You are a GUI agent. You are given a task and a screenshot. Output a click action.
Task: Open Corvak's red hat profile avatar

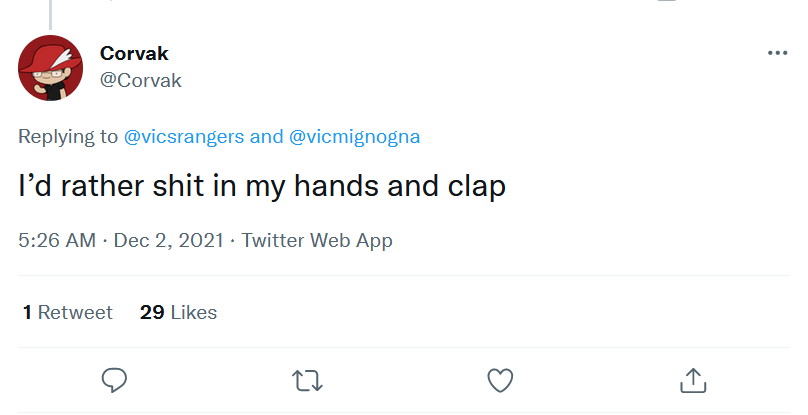click(50, 68)
